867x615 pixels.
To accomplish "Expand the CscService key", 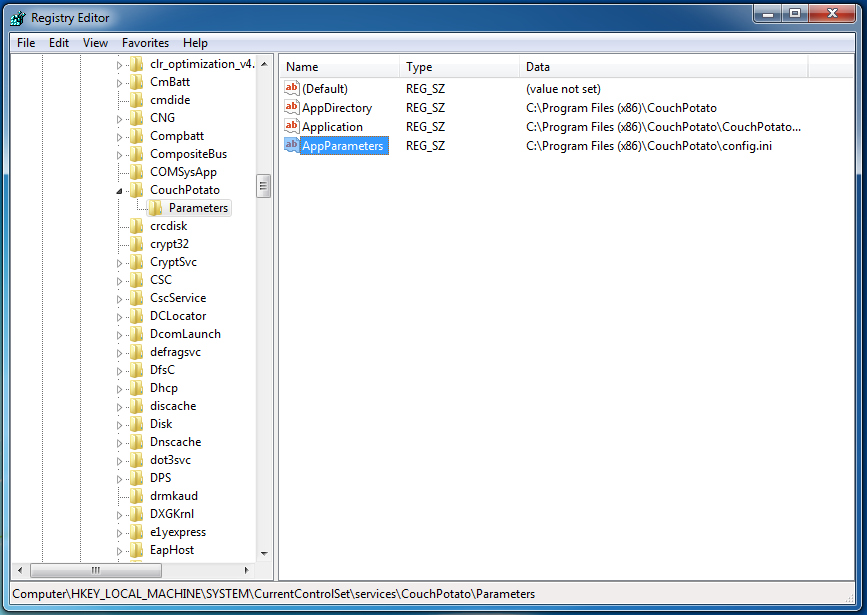I will pos(119,299).
